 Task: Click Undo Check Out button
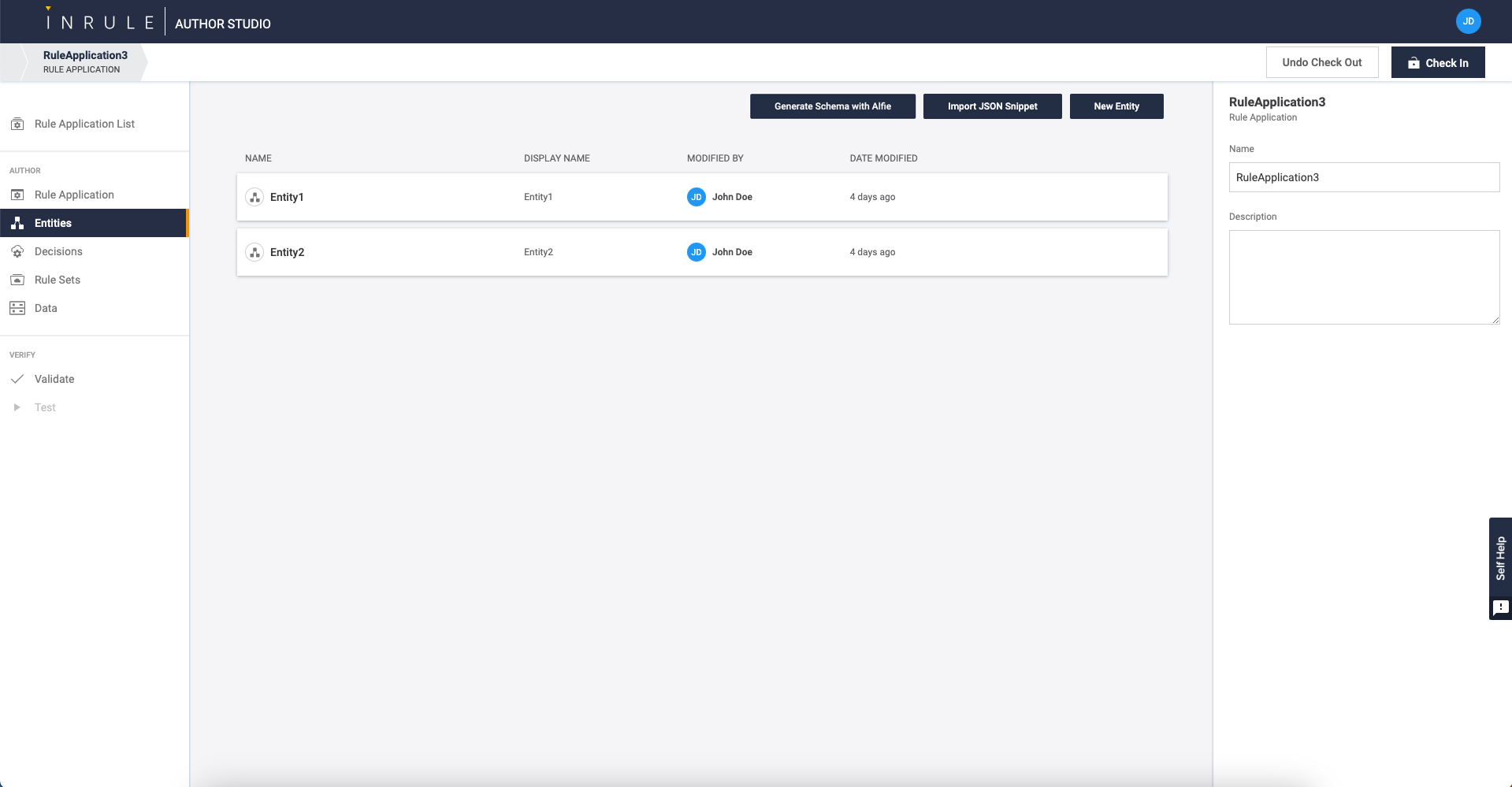[1322, 62]
